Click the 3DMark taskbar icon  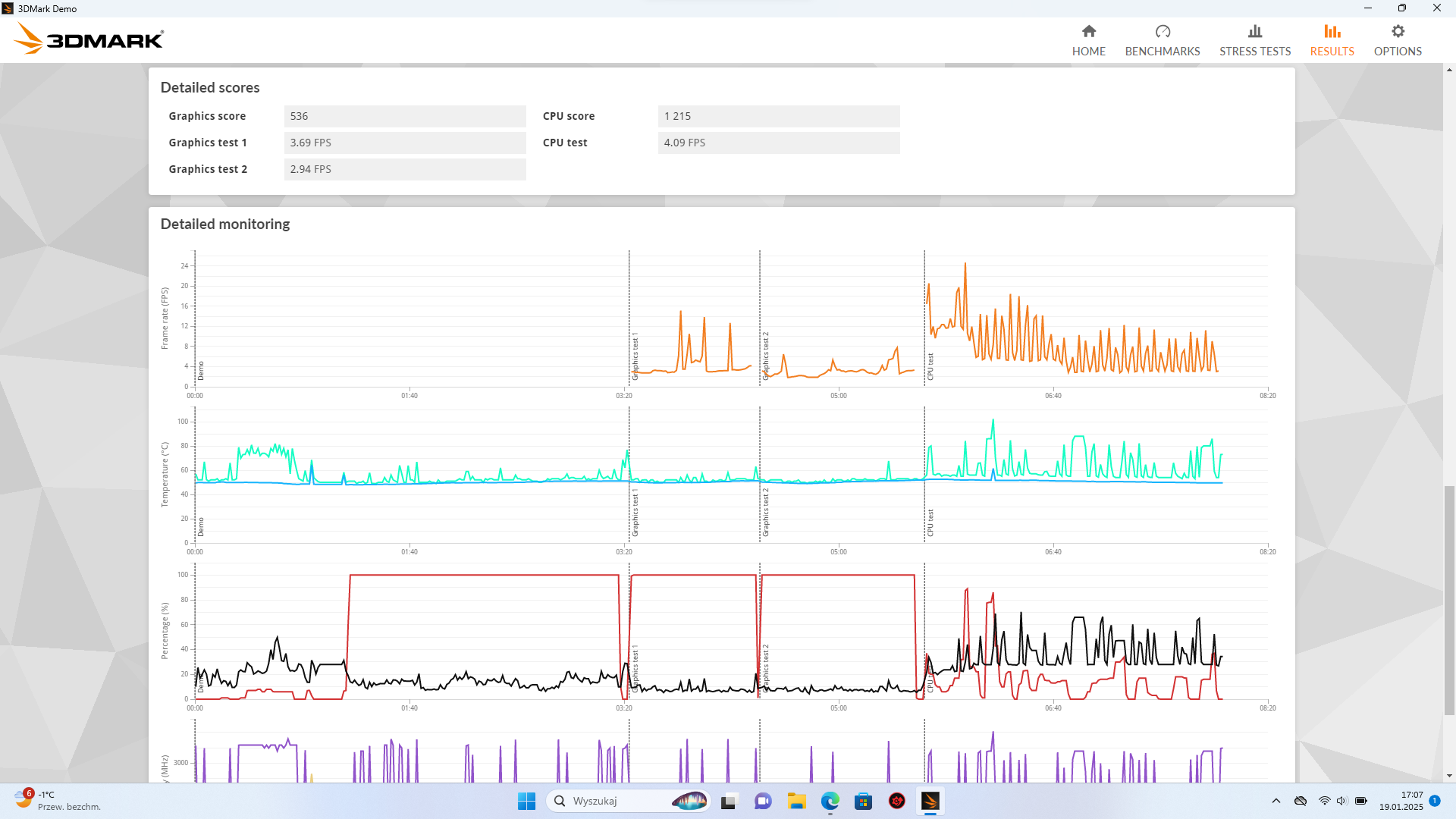930,801
